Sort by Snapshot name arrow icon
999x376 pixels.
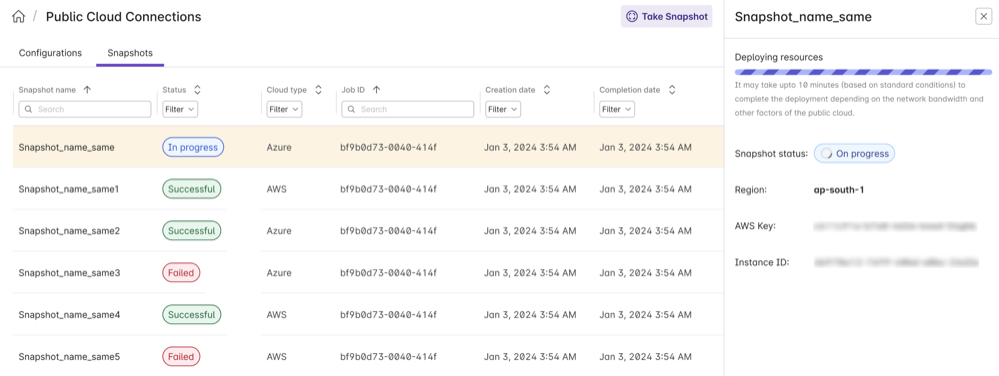pyautogui.click(x=87, y=90)
